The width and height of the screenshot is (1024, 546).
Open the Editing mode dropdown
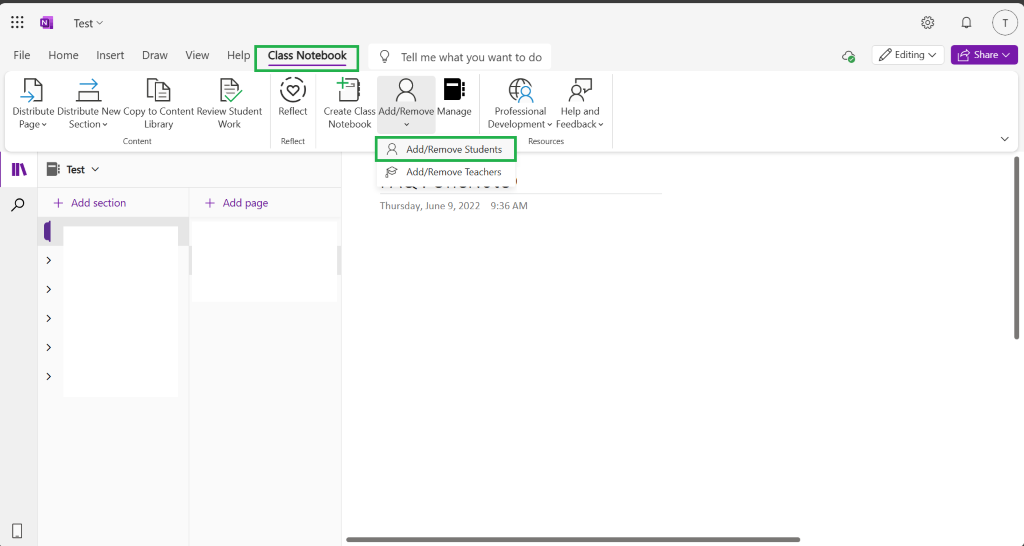[908, 55]
